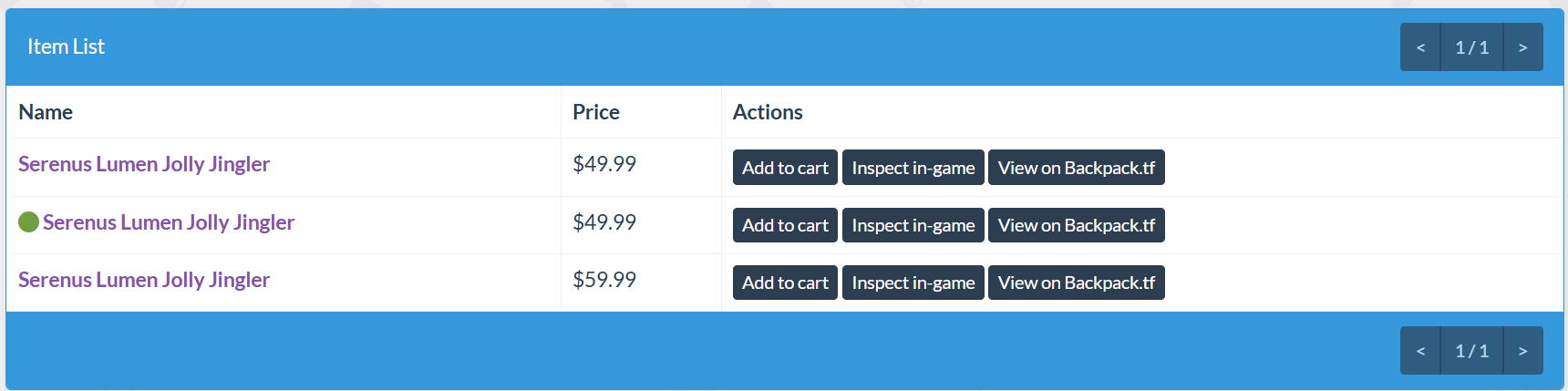Go to next page in top pagination
Viewport: 1568px width, 391px height.
[x=1523, y=47]
